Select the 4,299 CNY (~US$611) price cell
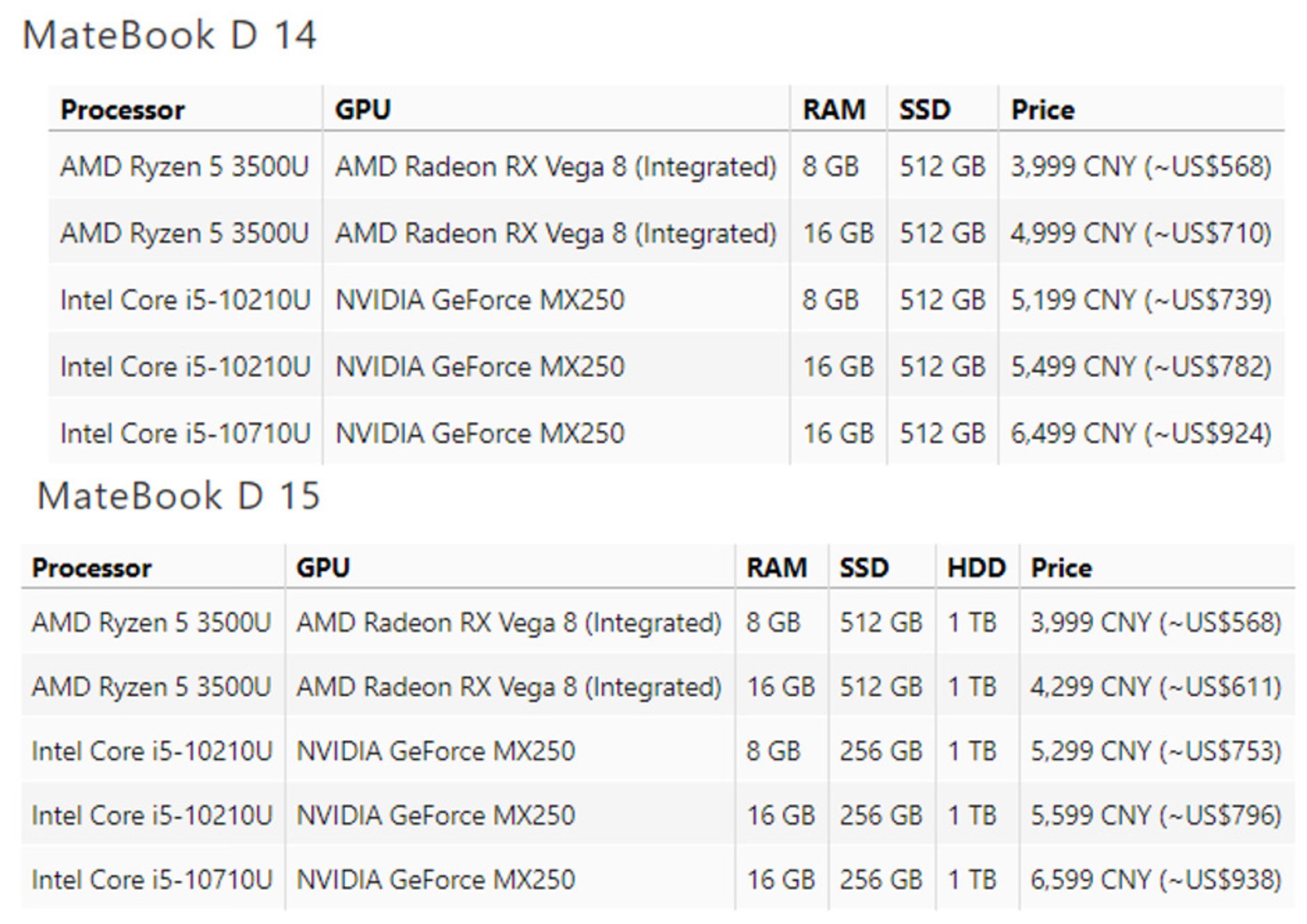The height and width of the screenshot is (924, 1307). [x=1155, y=687]
